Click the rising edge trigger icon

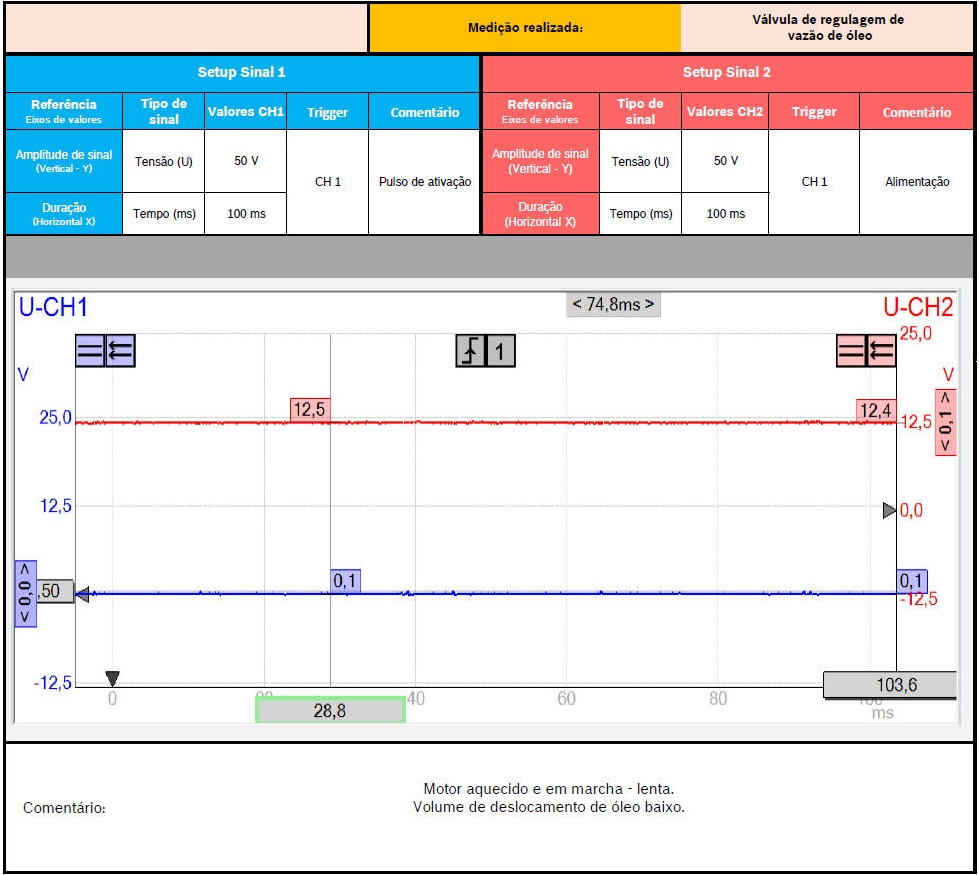pyautogui.click(x=471, y=351)
